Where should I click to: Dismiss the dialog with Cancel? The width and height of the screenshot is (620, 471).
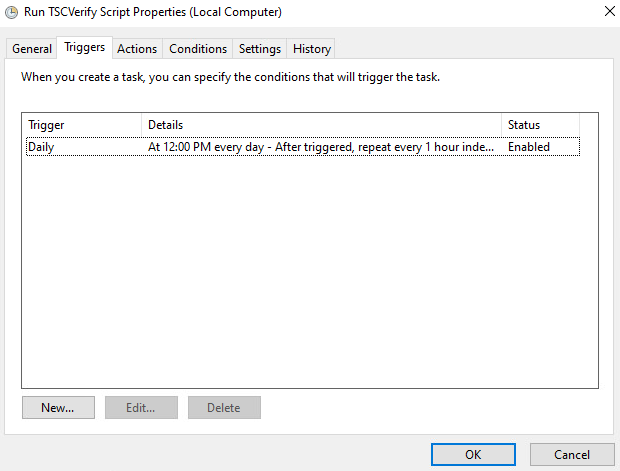(x=572, y=454)
